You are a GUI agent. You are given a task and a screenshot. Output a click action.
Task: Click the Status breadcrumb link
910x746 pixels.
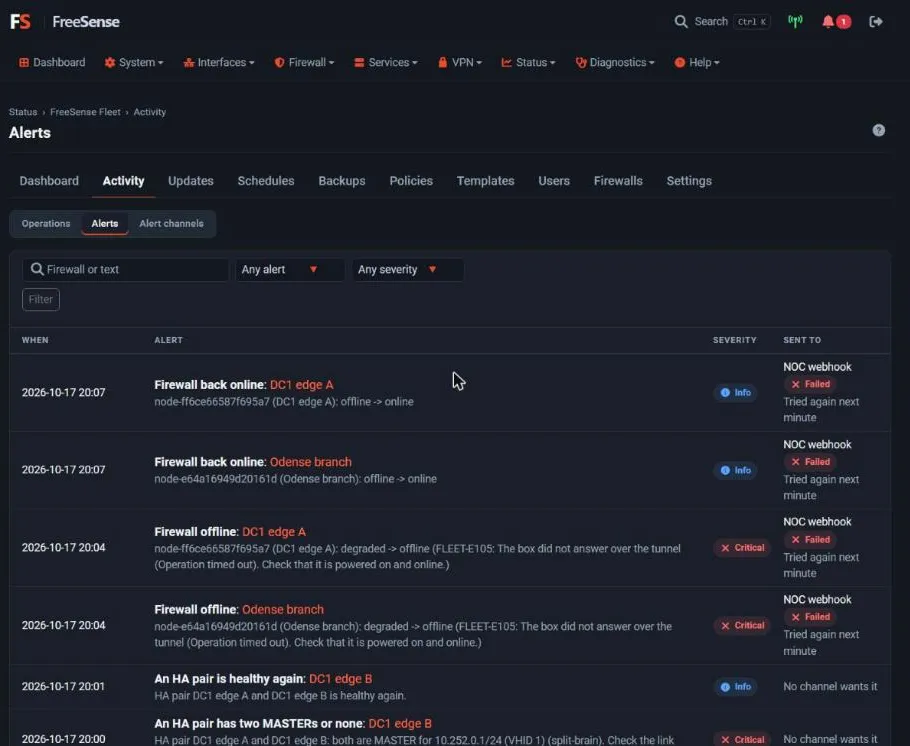coord(23,112)
